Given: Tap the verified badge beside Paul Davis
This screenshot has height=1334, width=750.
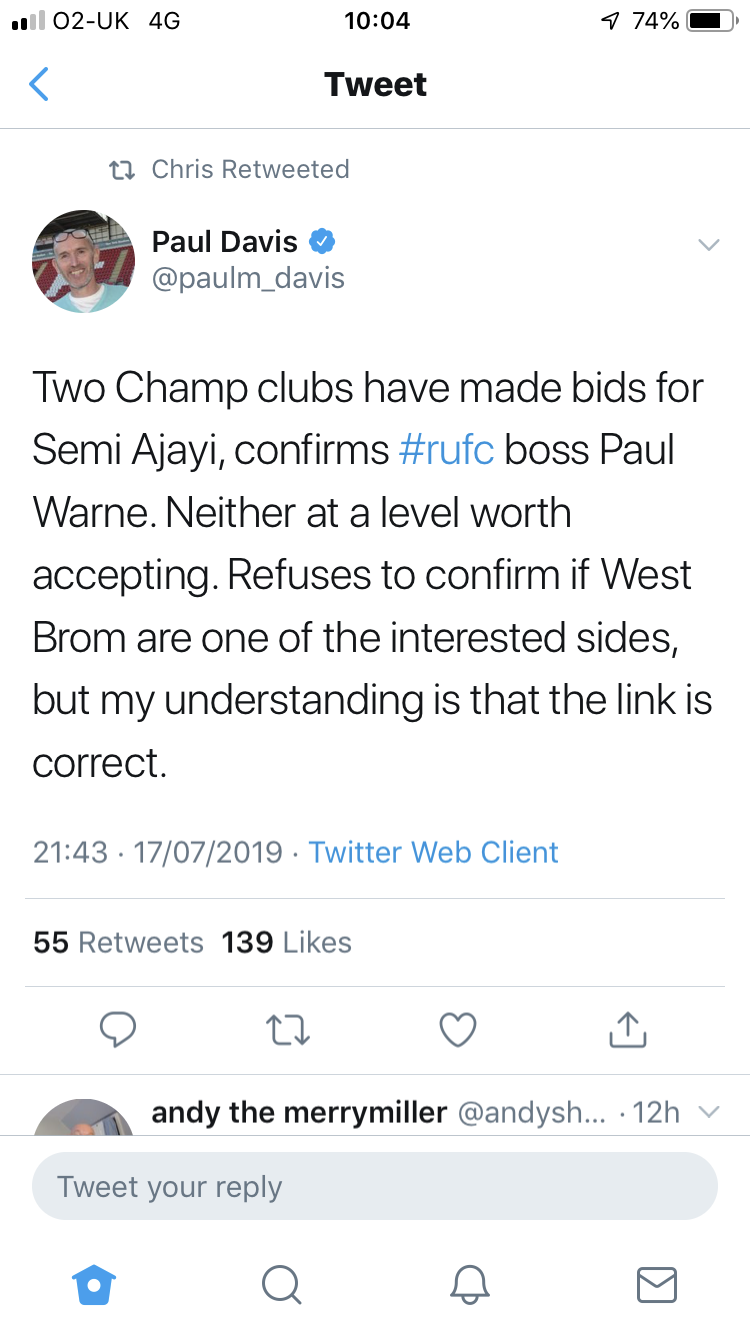Looking at the screenshot, I should [321, 241].
